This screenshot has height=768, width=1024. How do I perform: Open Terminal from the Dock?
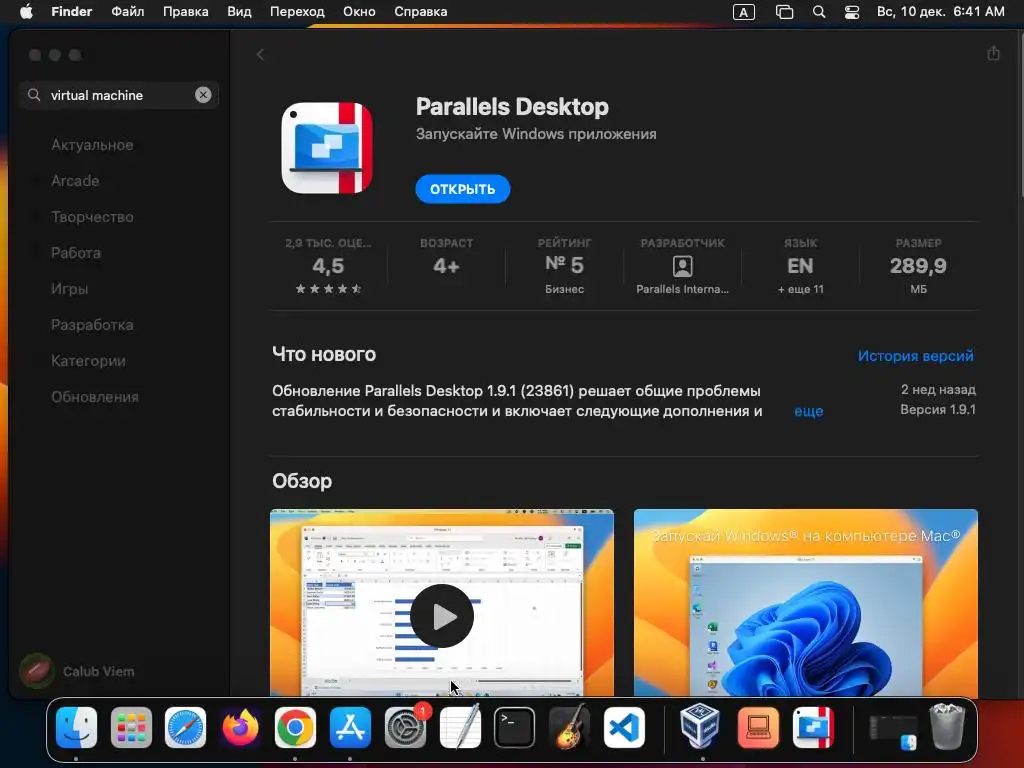(515, 728)
